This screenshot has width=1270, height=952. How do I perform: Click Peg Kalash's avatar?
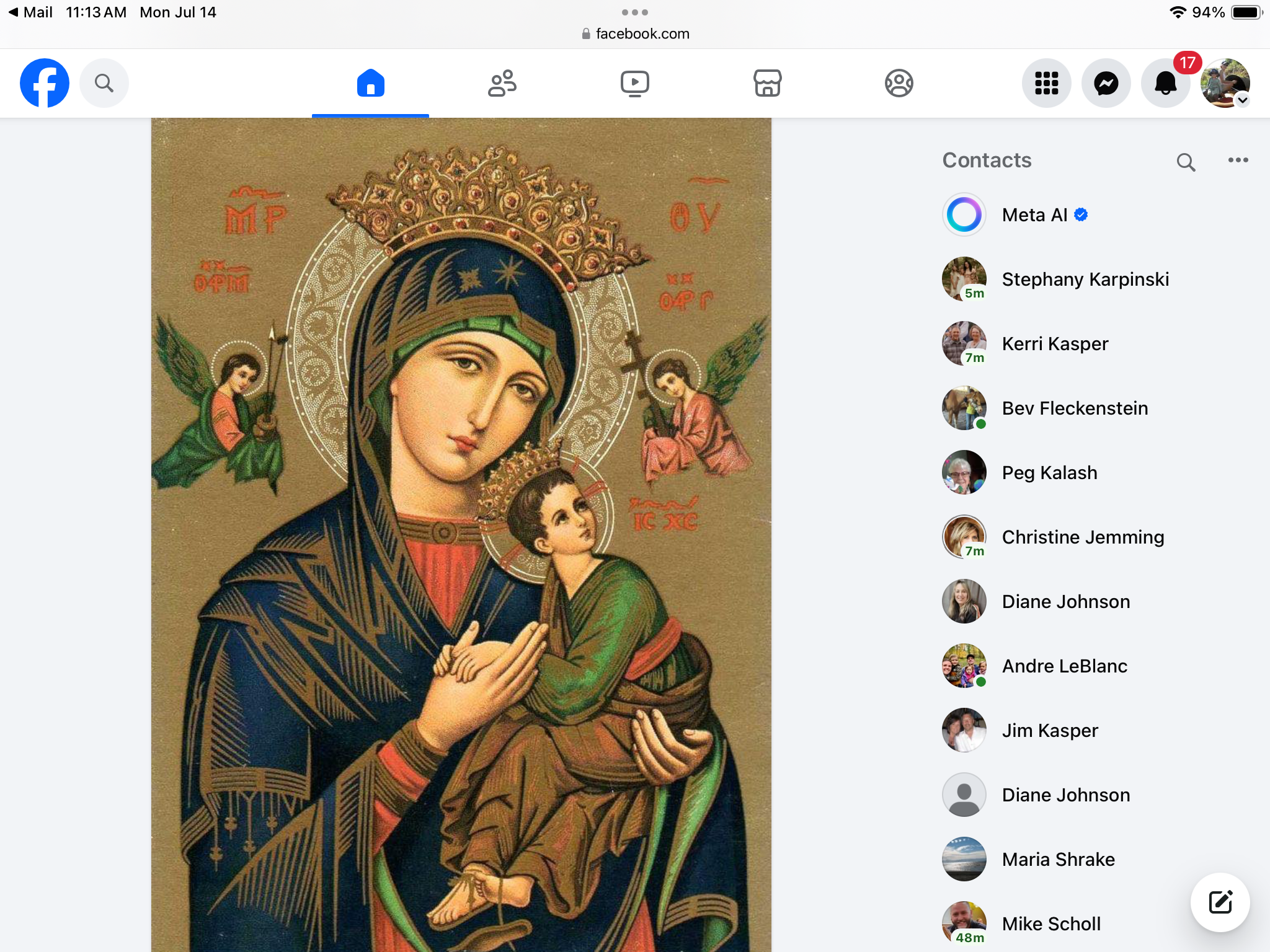coord(964,473)
